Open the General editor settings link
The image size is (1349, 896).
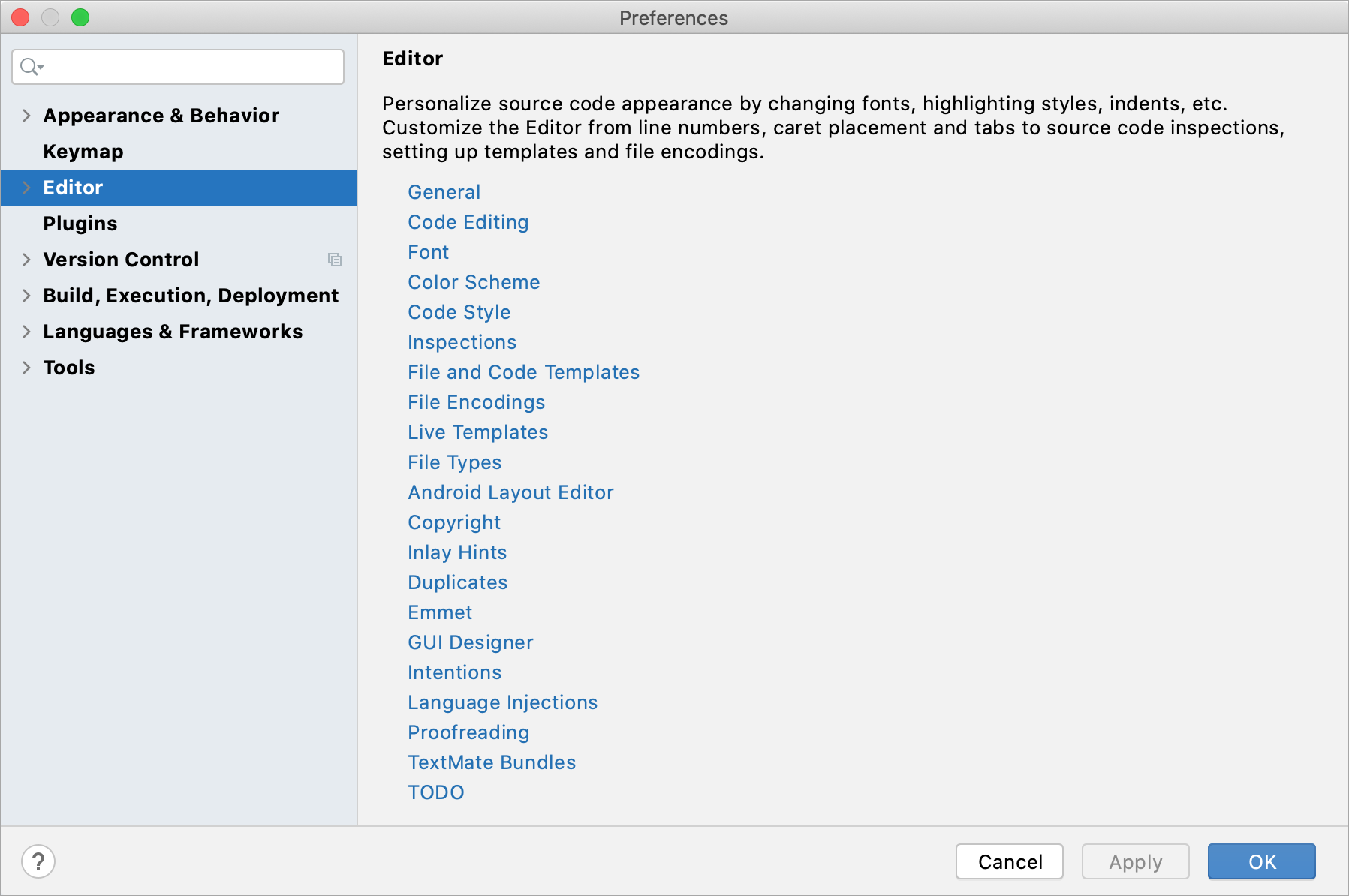click(x=444, y=192)
